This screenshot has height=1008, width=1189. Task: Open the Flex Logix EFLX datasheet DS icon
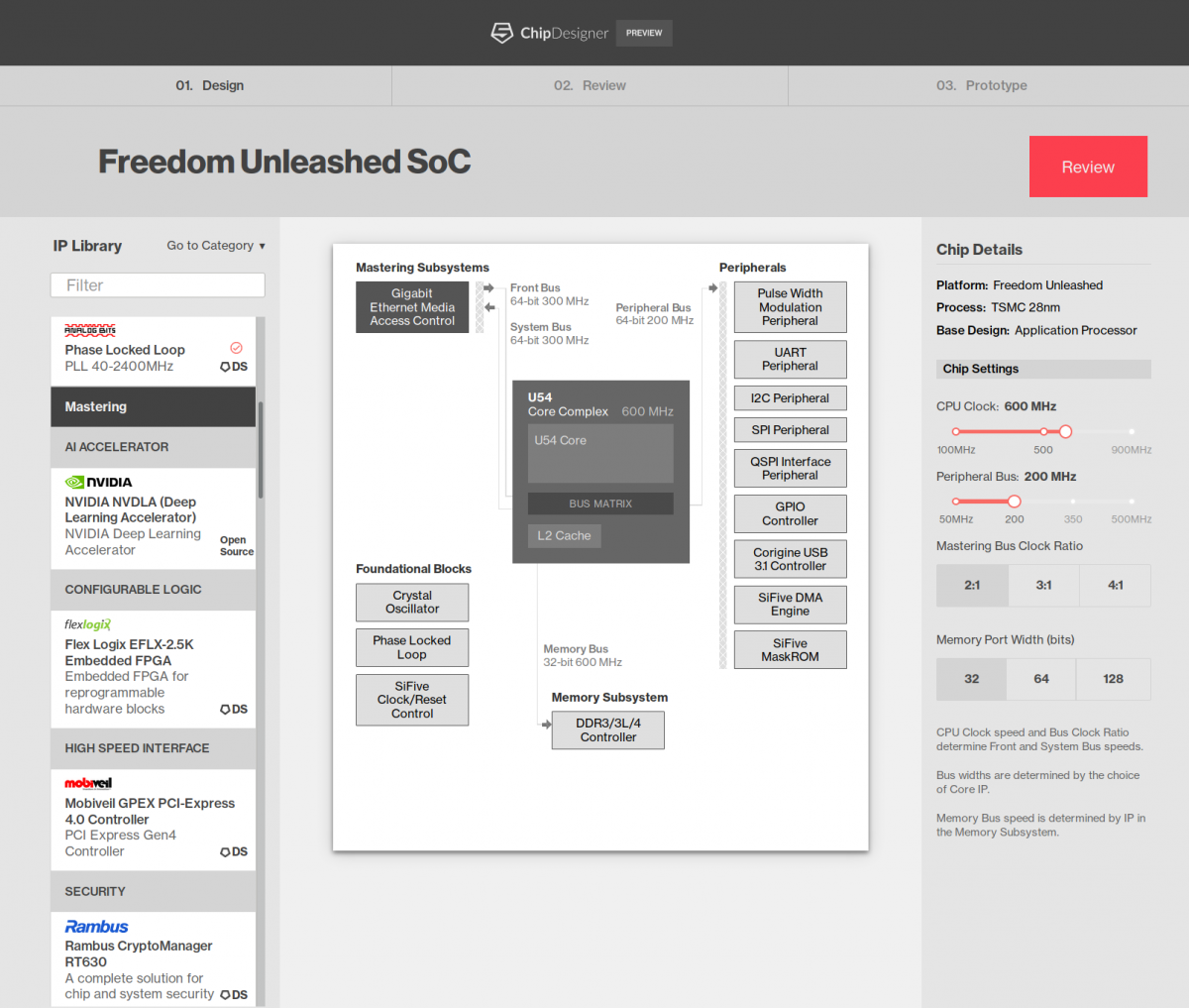[x=234, y=710]
